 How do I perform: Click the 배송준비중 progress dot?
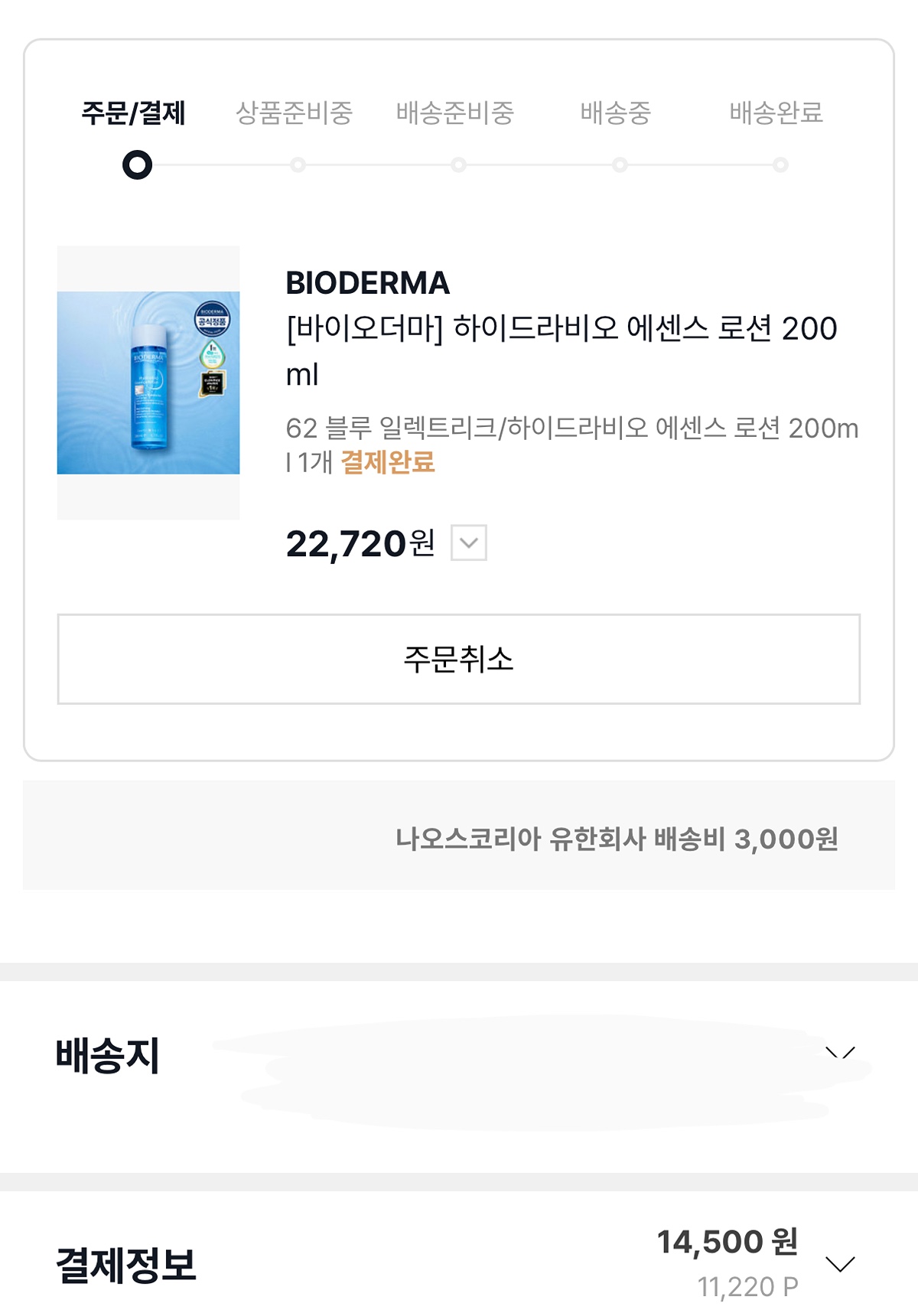pos(458,165)
